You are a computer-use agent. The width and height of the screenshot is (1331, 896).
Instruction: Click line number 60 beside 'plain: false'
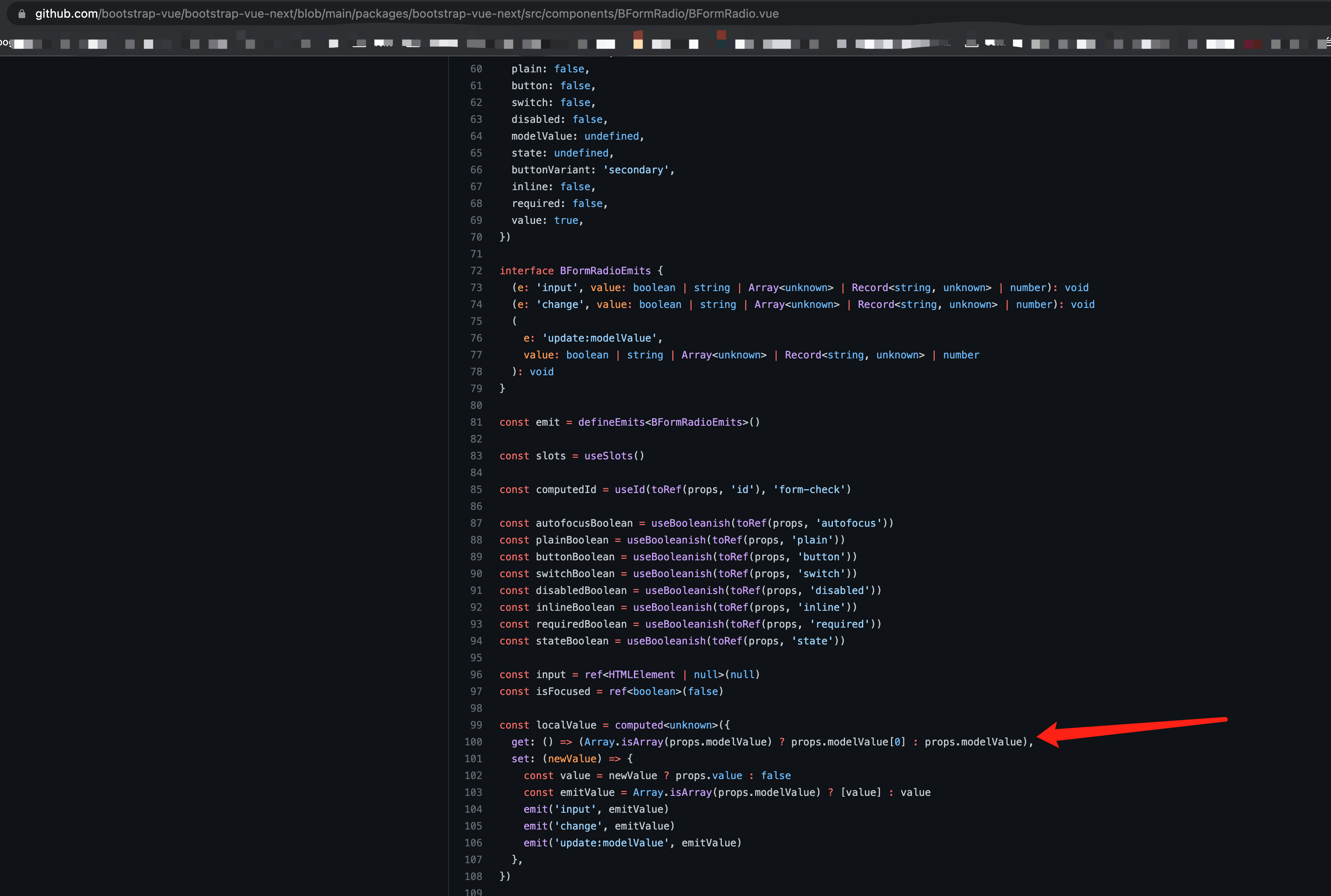pos(476,69)
